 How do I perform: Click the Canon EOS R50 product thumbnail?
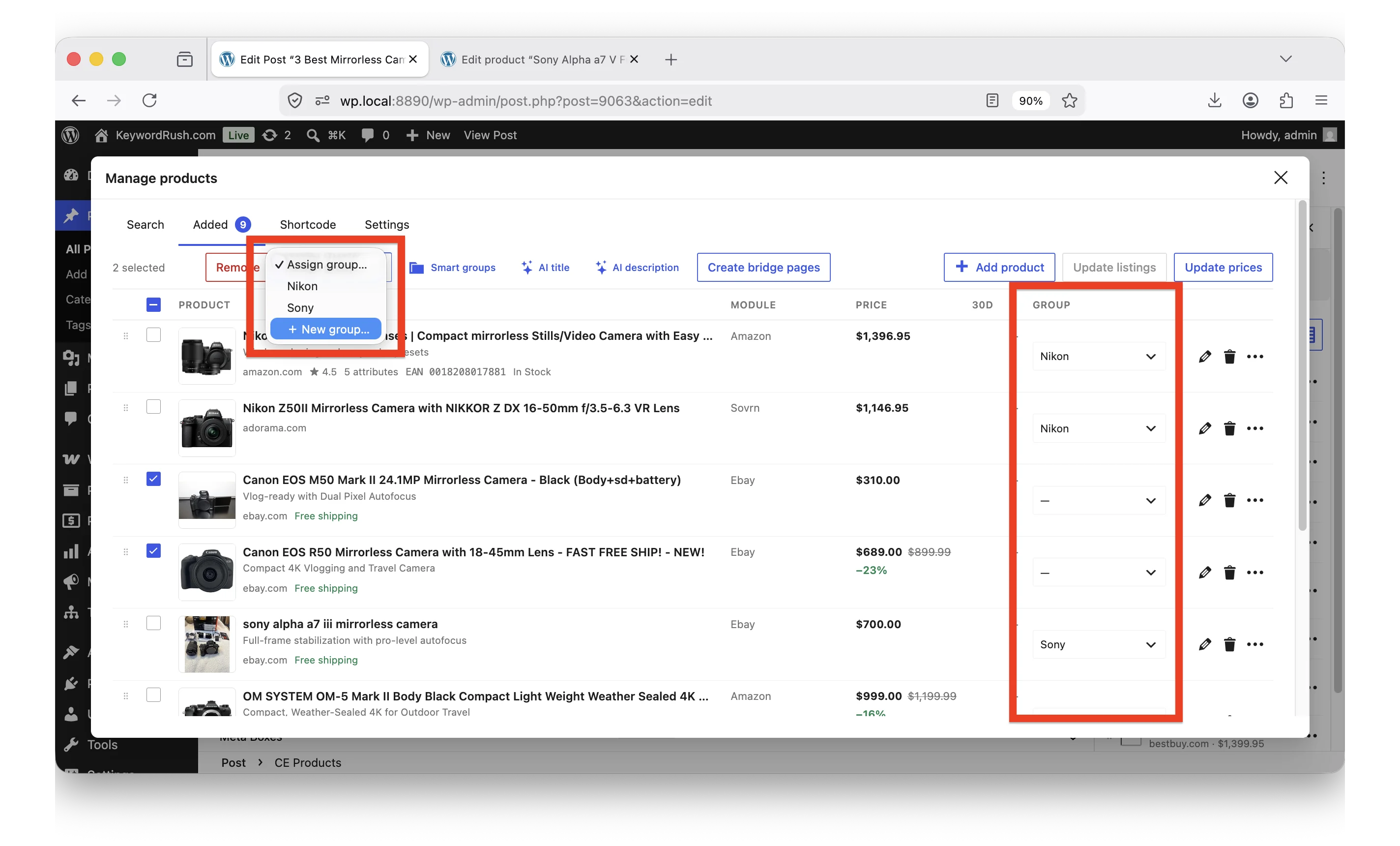click(207, 572)
